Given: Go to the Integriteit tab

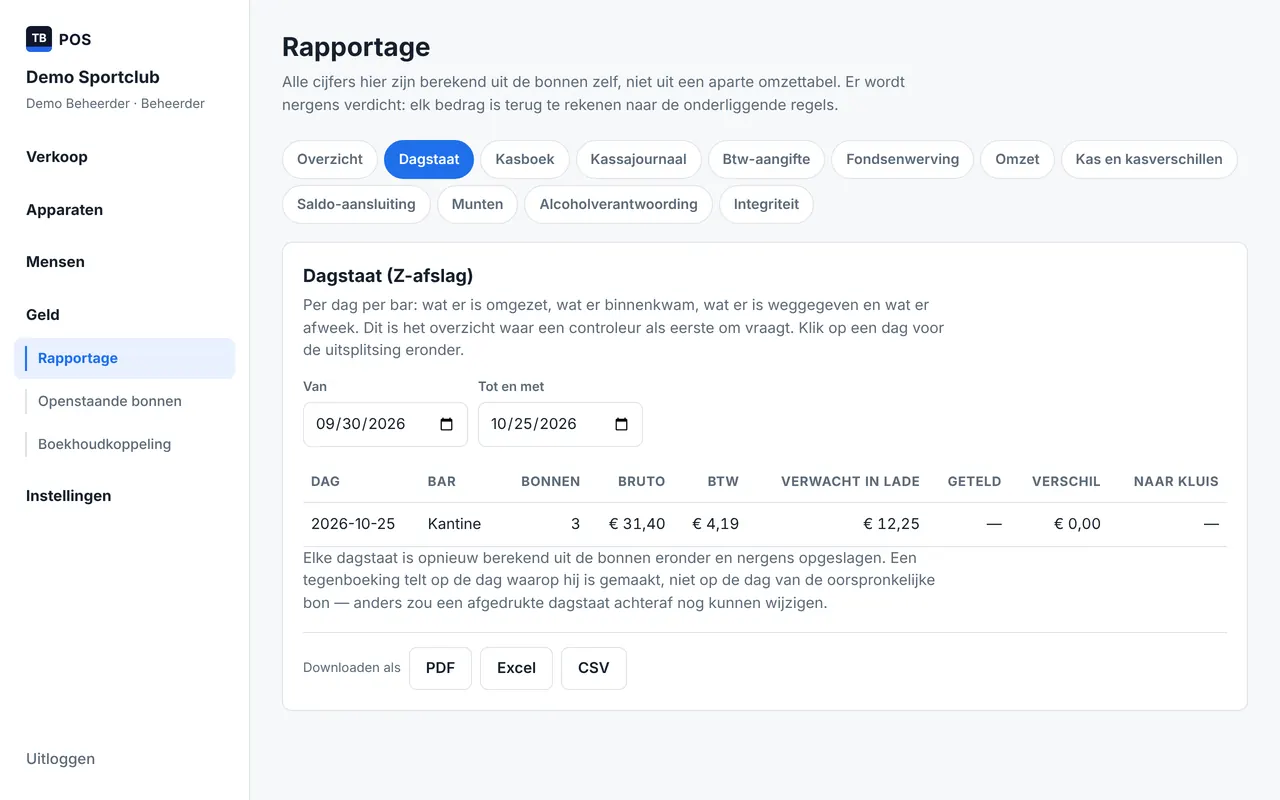Looking at the screenshot, I should [x=766, y=204].
